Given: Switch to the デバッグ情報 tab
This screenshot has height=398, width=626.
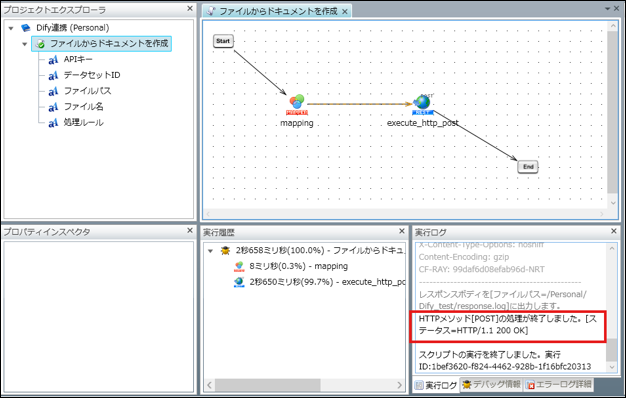Looking at the screenshot, I should pos(491,384).
